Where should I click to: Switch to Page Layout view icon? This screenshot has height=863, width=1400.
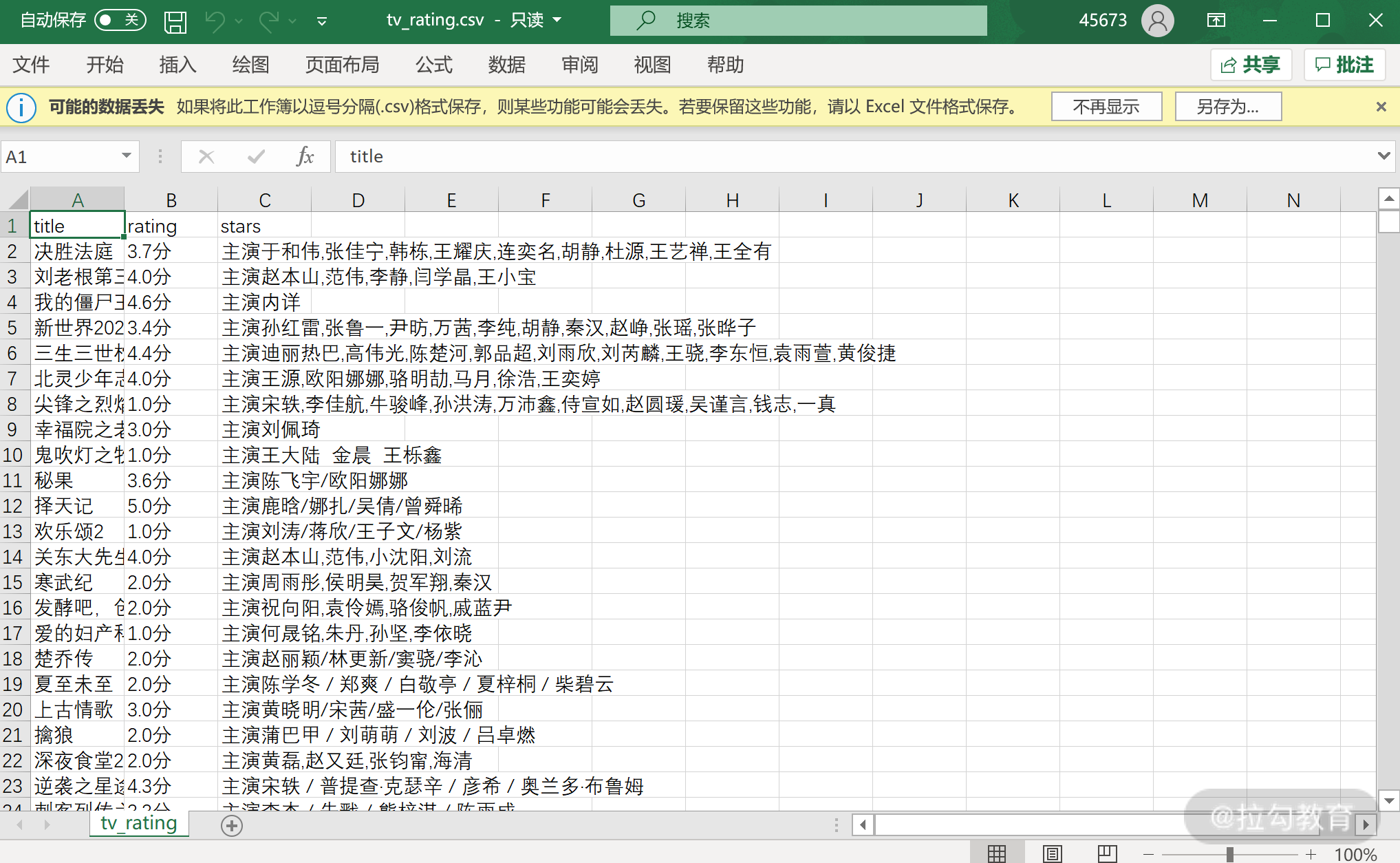(x=1052, y=854)
